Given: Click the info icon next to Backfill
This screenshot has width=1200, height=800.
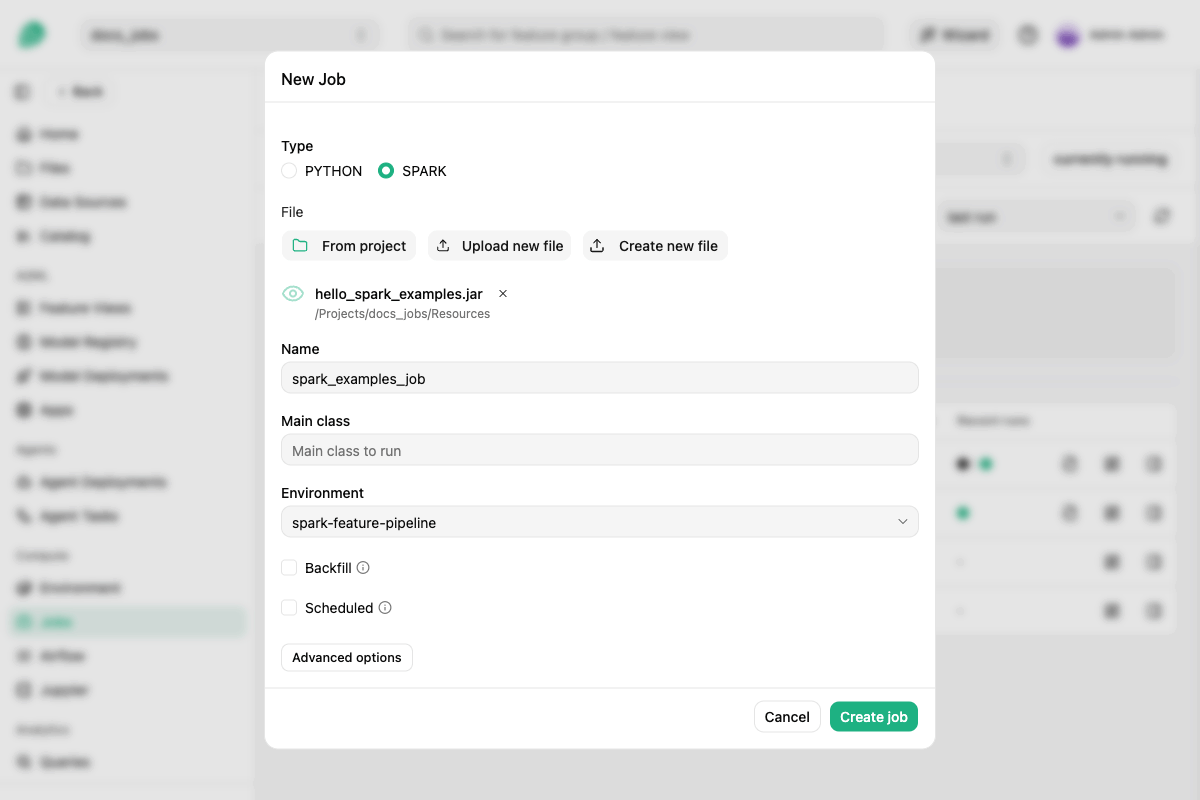Looking at the screenshot, I should [363, 568].
